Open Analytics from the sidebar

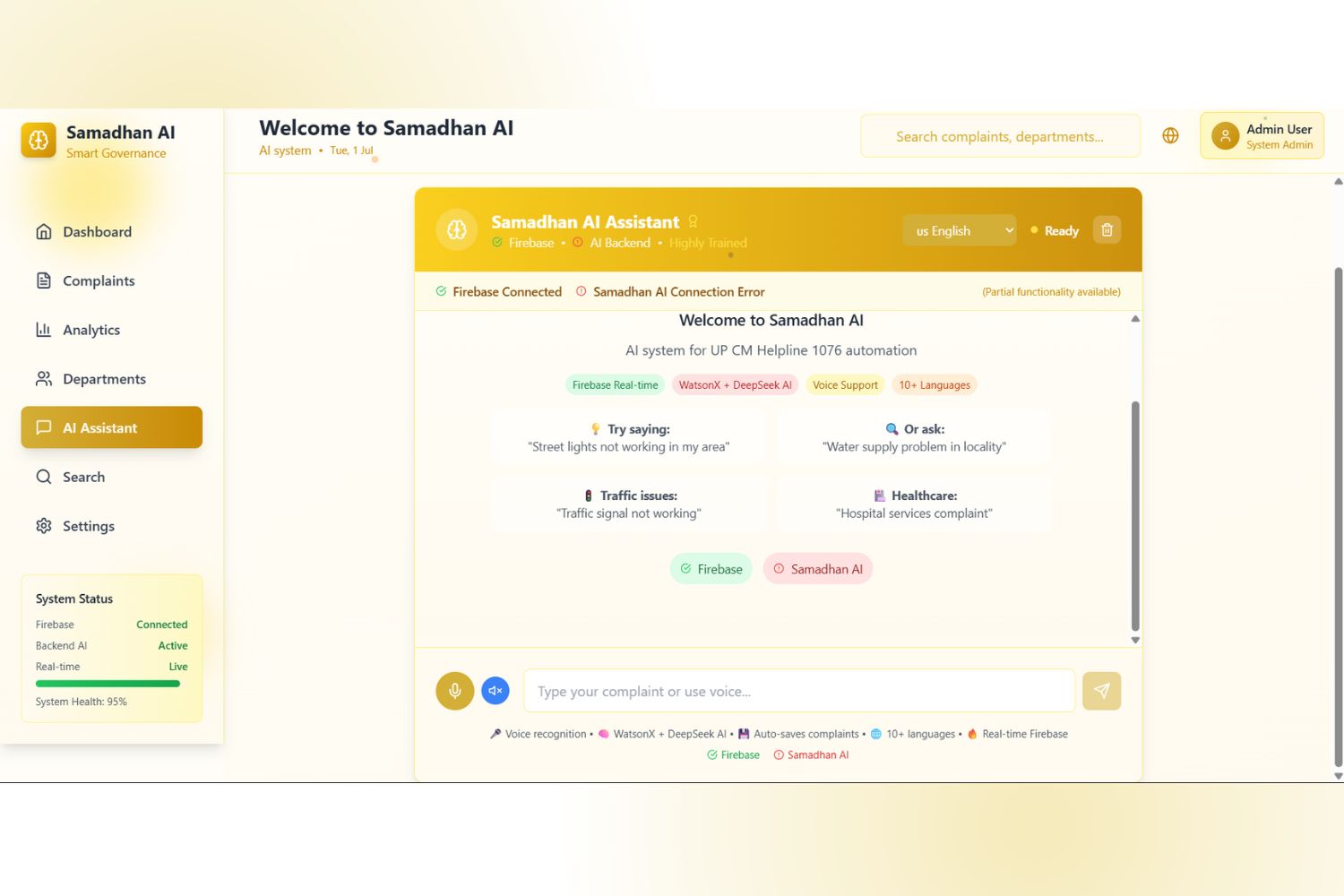pyautogui.click(x=112, y=330)
